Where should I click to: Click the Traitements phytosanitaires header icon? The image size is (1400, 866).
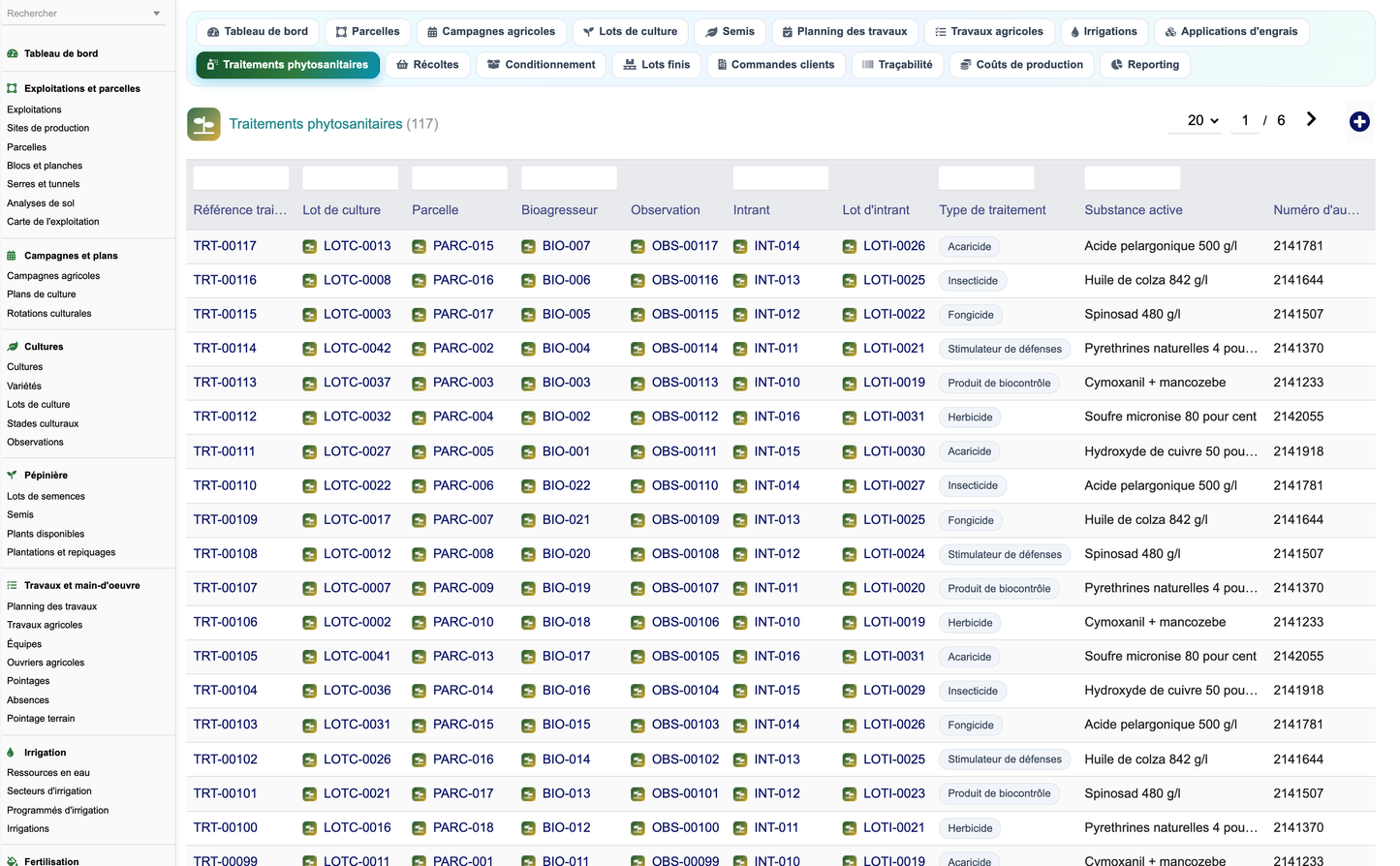click(x=203, y=124)
